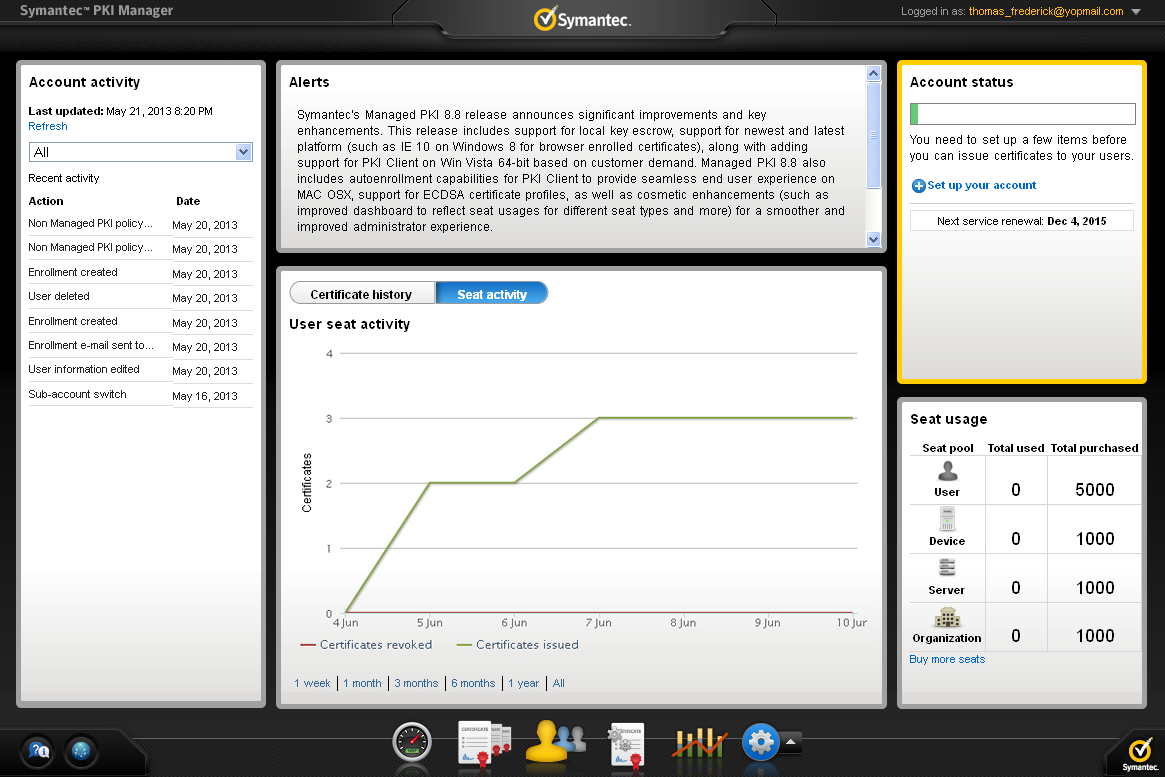Click the Alerts panel scroll down arrow

(x=874, y=239)
